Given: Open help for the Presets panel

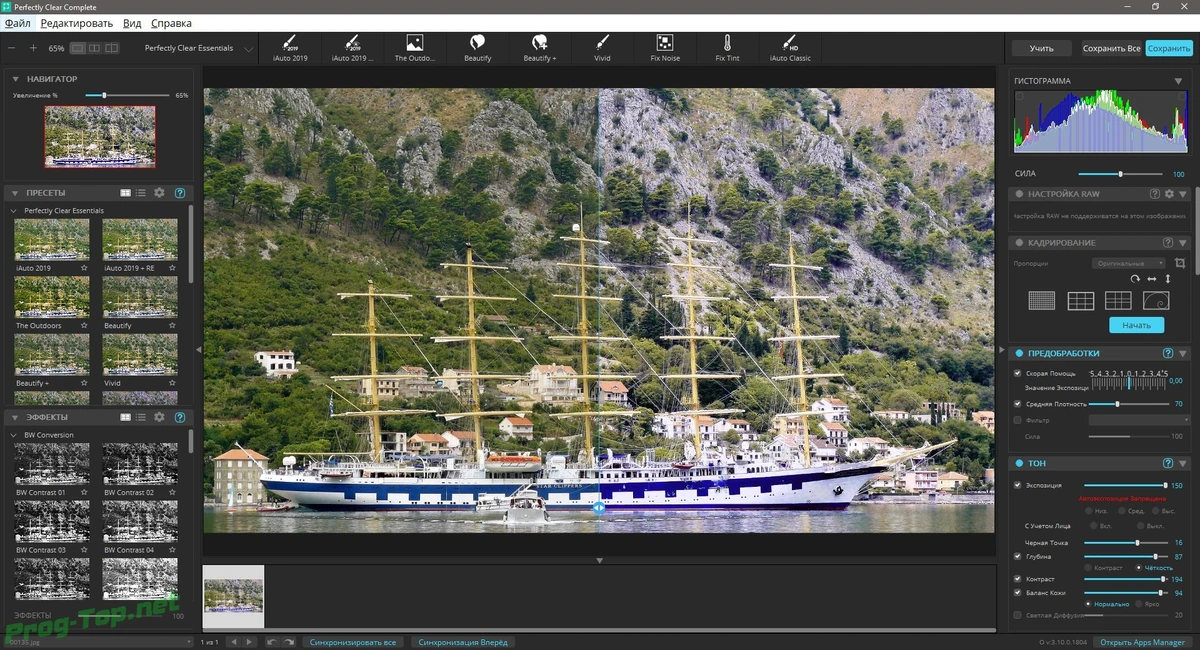Looking at the screenshot, I should tap(180, 192).
